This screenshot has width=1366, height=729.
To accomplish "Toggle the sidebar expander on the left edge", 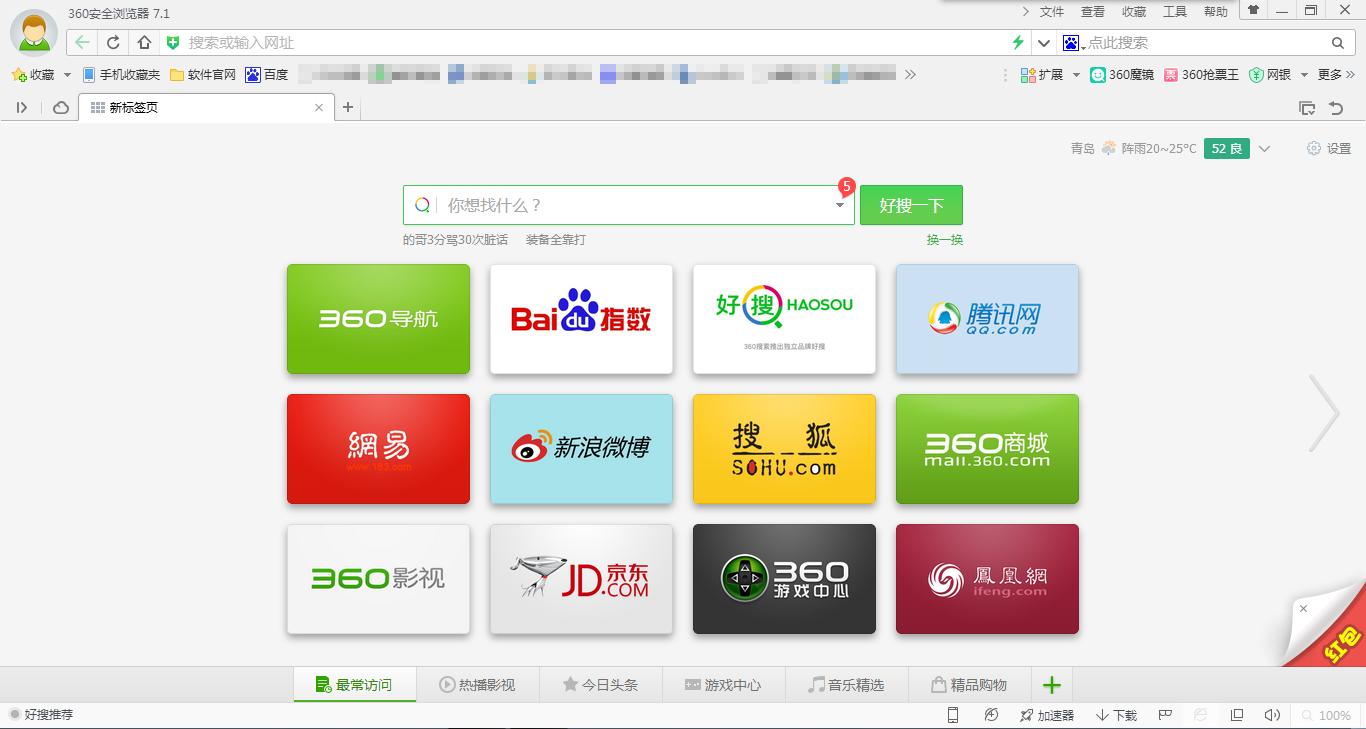I will (x=21, y=107).
